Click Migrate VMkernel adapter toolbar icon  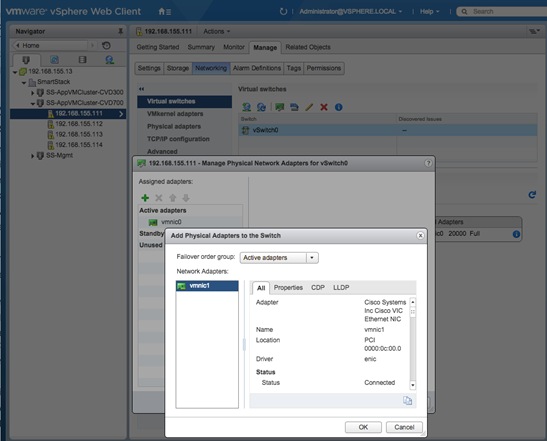294,107
